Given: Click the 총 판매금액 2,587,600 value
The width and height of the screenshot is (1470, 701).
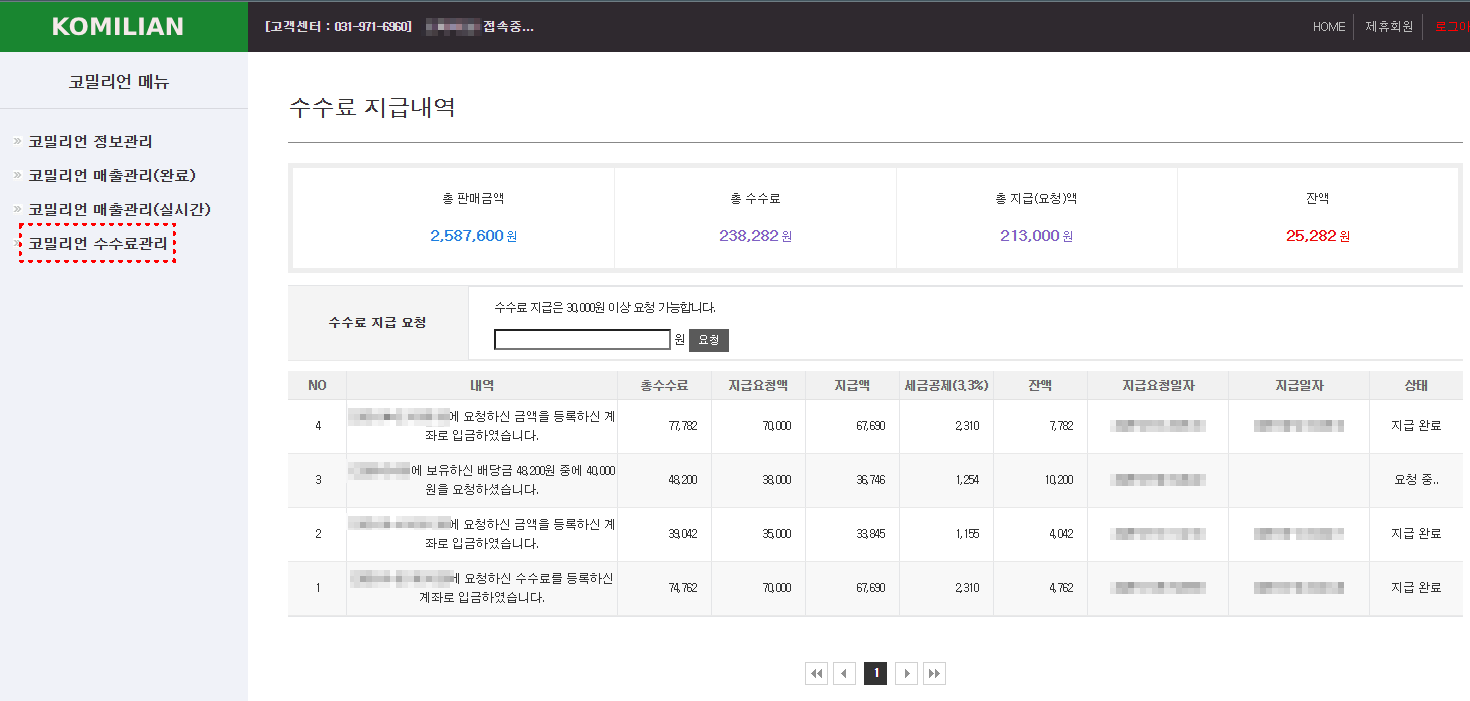Looking at the screenshot, I should 467,236.
